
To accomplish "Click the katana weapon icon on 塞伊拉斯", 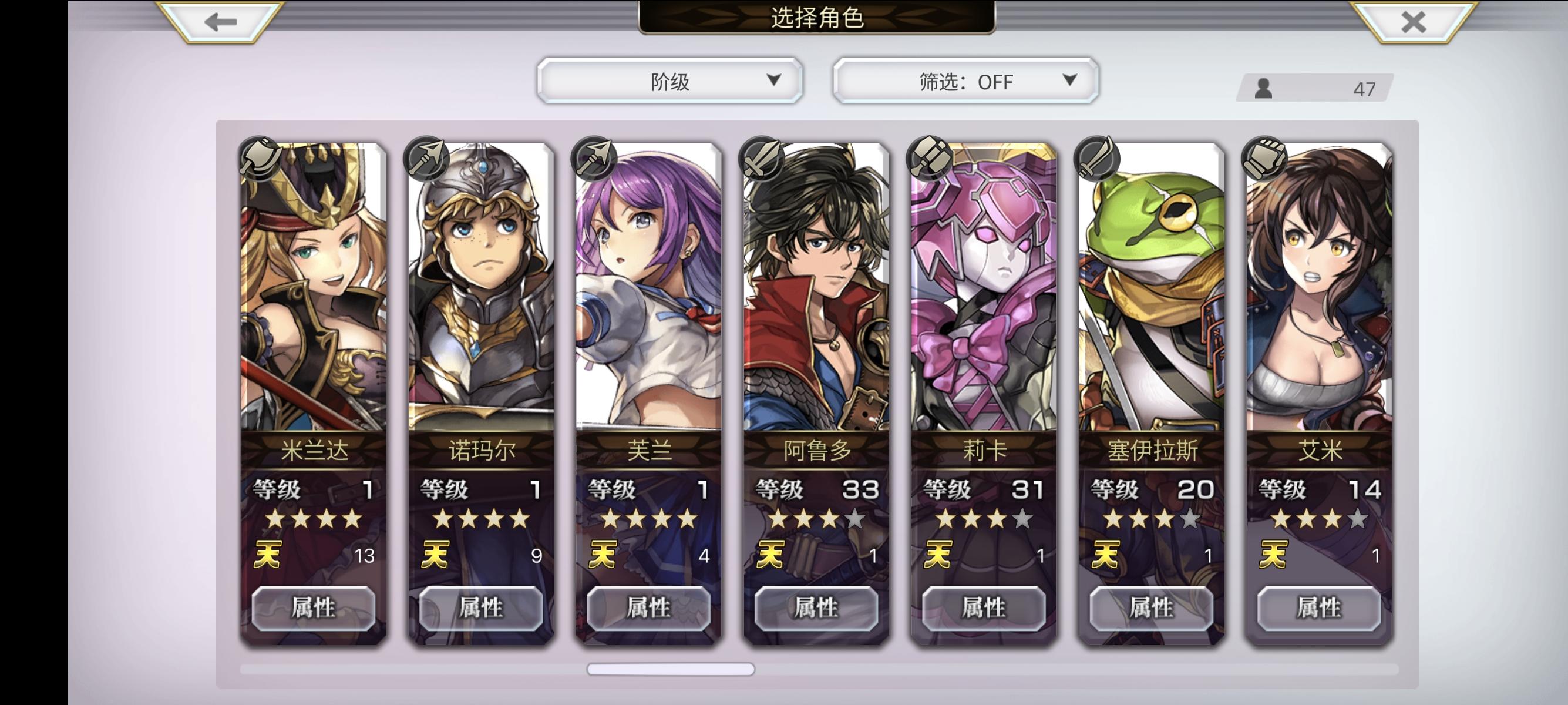I will pyautogui.click(x=1097, y=159).
